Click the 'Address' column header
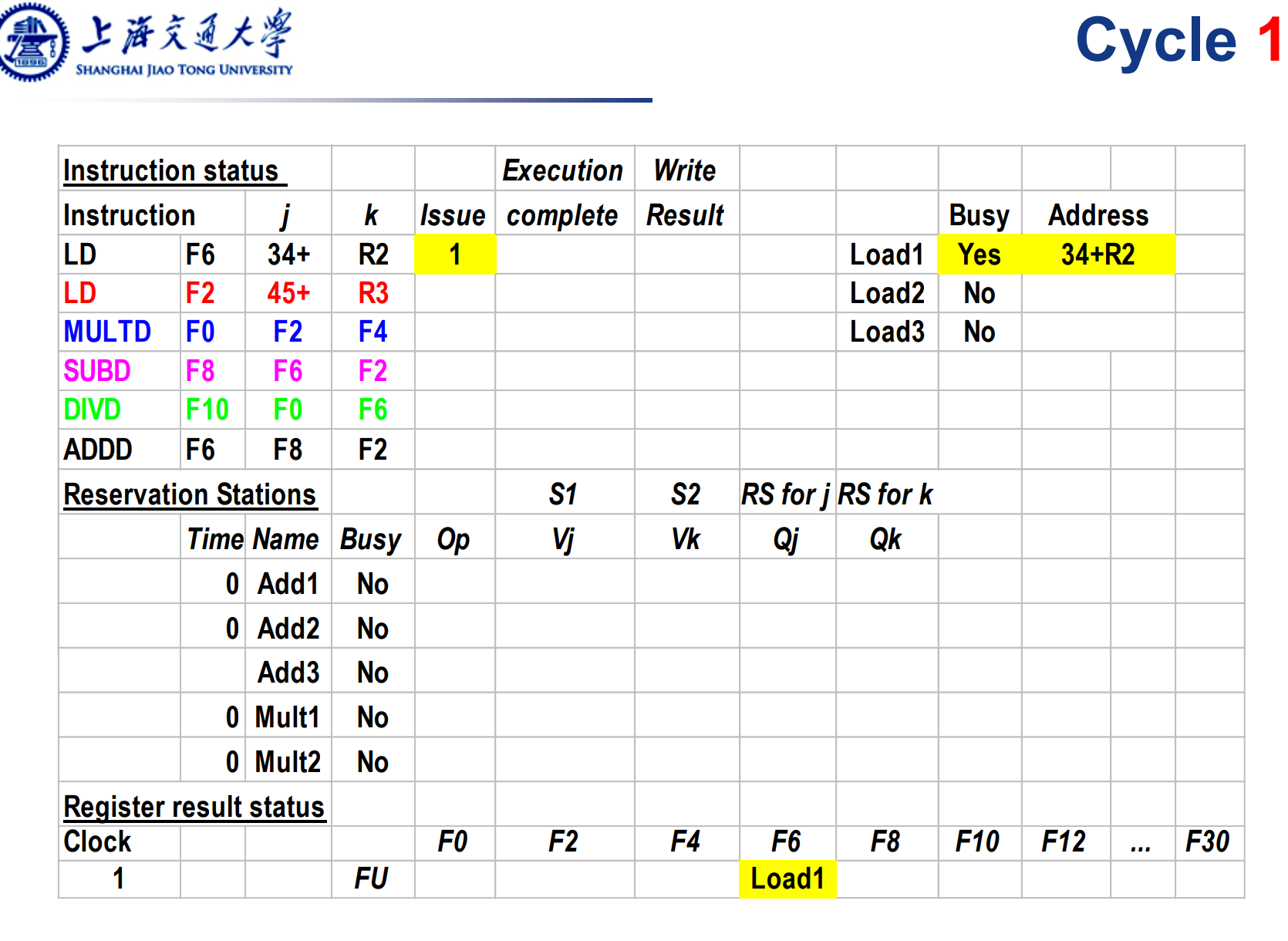1288x941 pixels. 1098,214
